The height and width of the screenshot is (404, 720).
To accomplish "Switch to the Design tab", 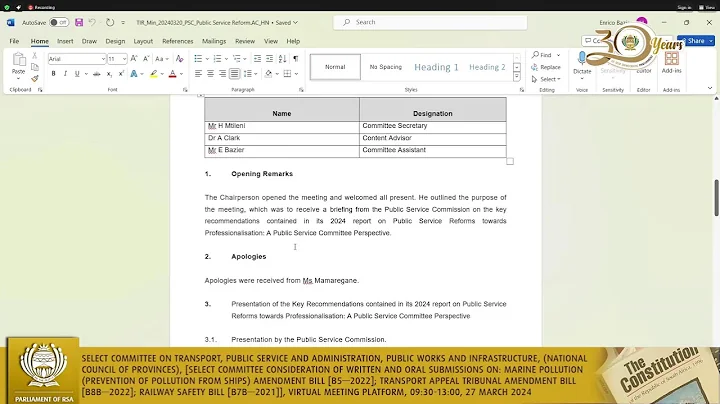I will [115, 41].
